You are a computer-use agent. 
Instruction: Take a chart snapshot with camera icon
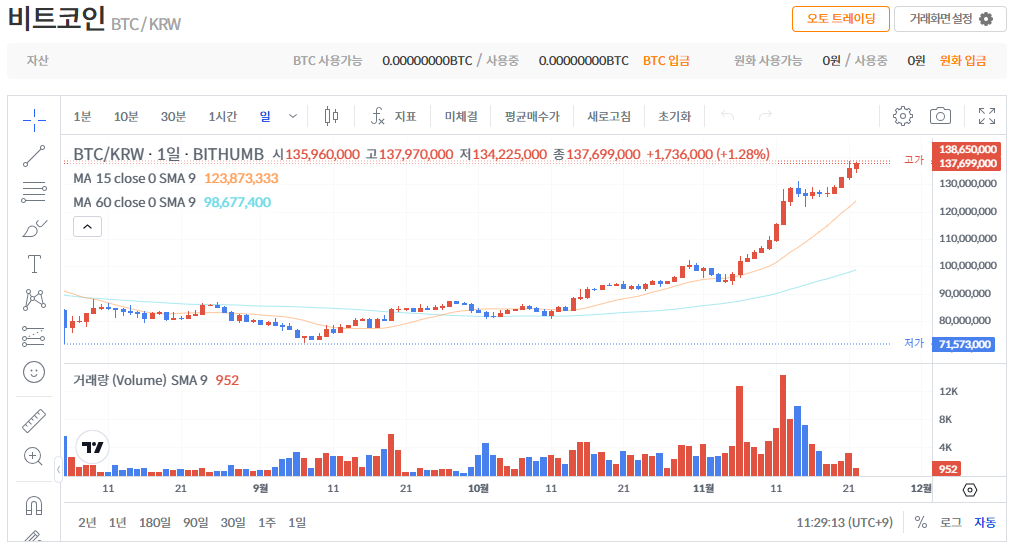coord(940,116)
